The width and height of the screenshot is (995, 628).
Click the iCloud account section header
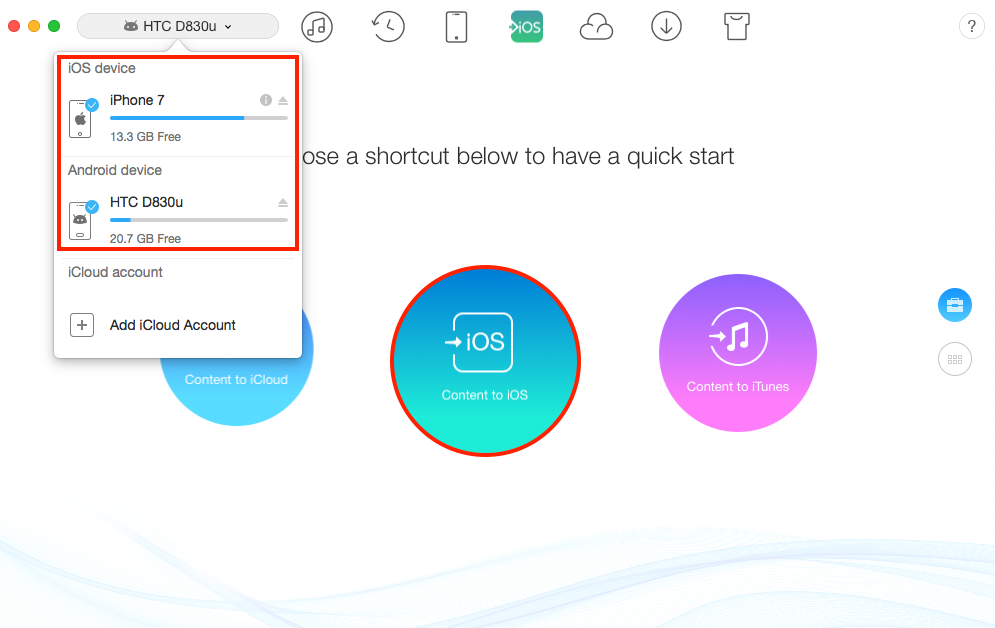tap(115, 272)
